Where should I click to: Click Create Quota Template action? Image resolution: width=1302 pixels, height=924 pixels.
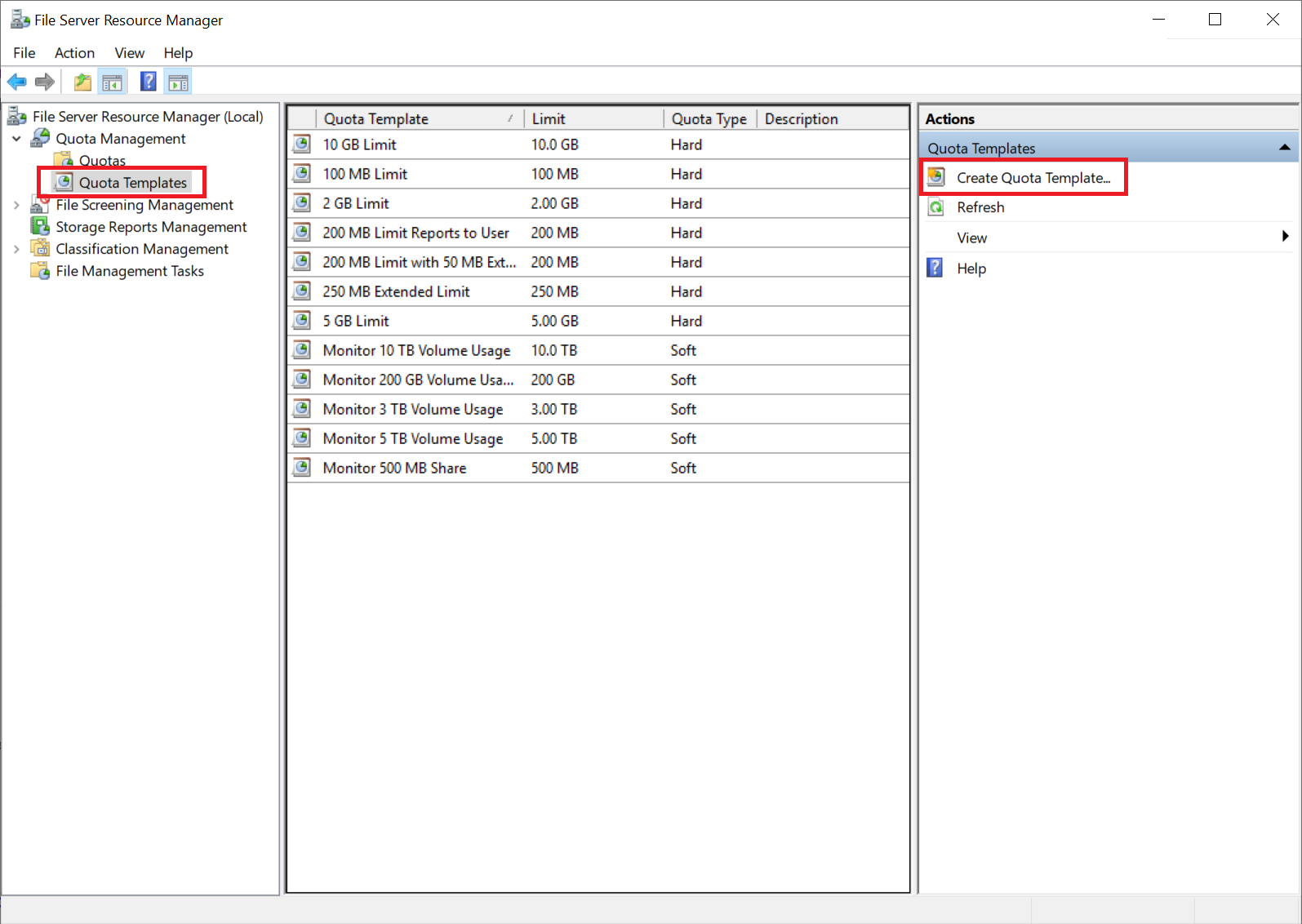tap(1033, 178)
